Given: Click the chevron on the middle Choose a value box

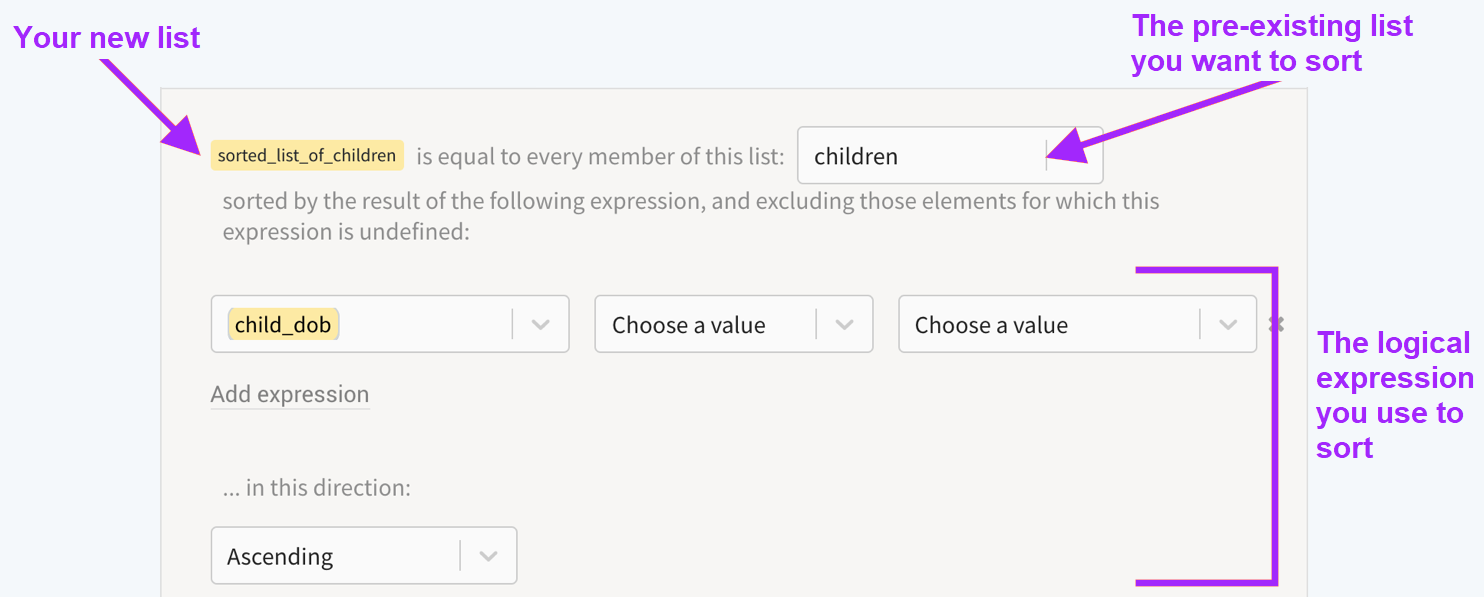Looking at the screenshot, I should click(846, 324).
